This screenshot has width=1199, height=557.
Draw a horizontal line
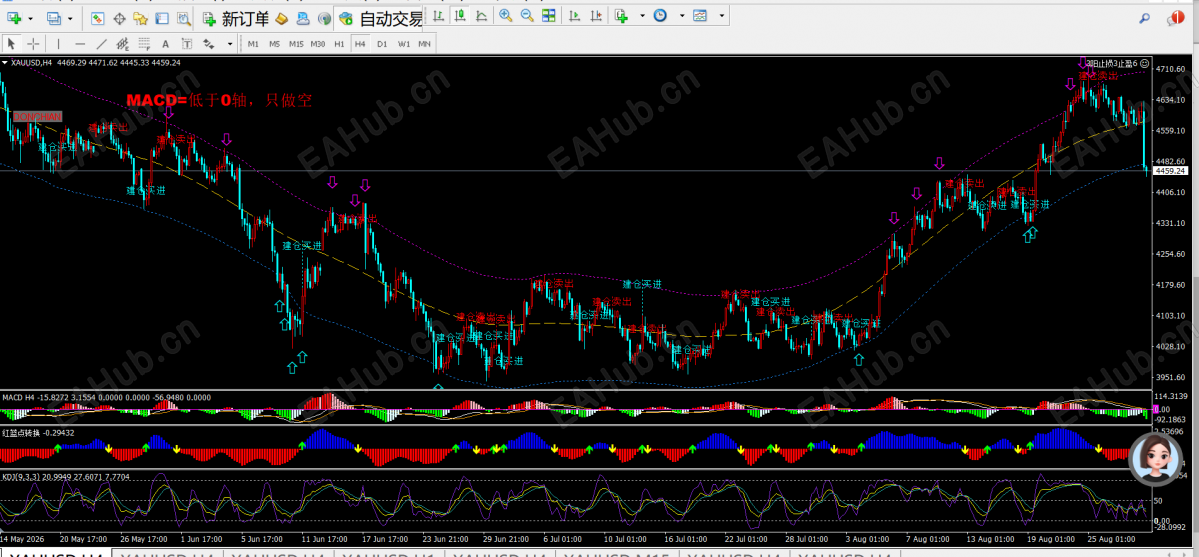[x=80, y=44]
